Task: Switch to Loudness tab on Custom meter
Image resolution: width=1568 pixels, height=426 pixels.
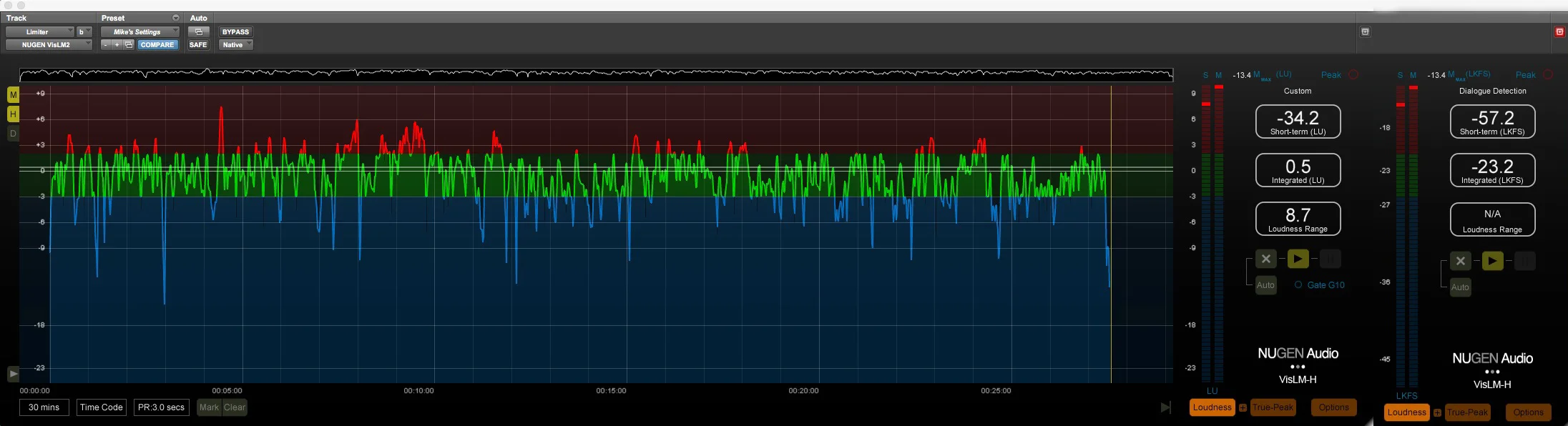Action: pos(1212,407)
